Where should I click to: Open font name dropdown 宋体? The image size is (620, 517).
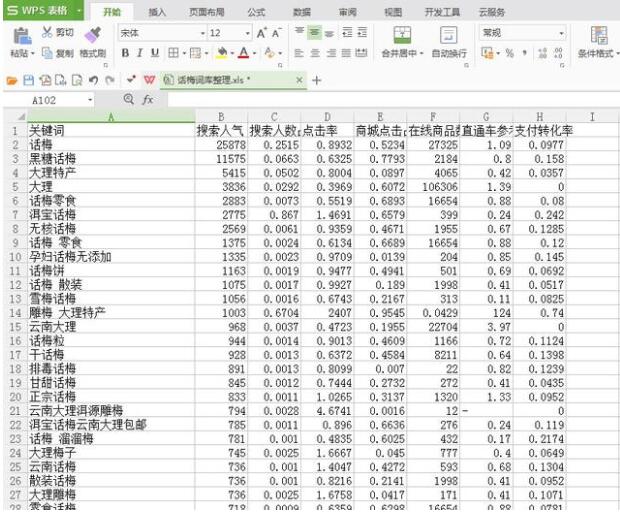tap(203, 34)
